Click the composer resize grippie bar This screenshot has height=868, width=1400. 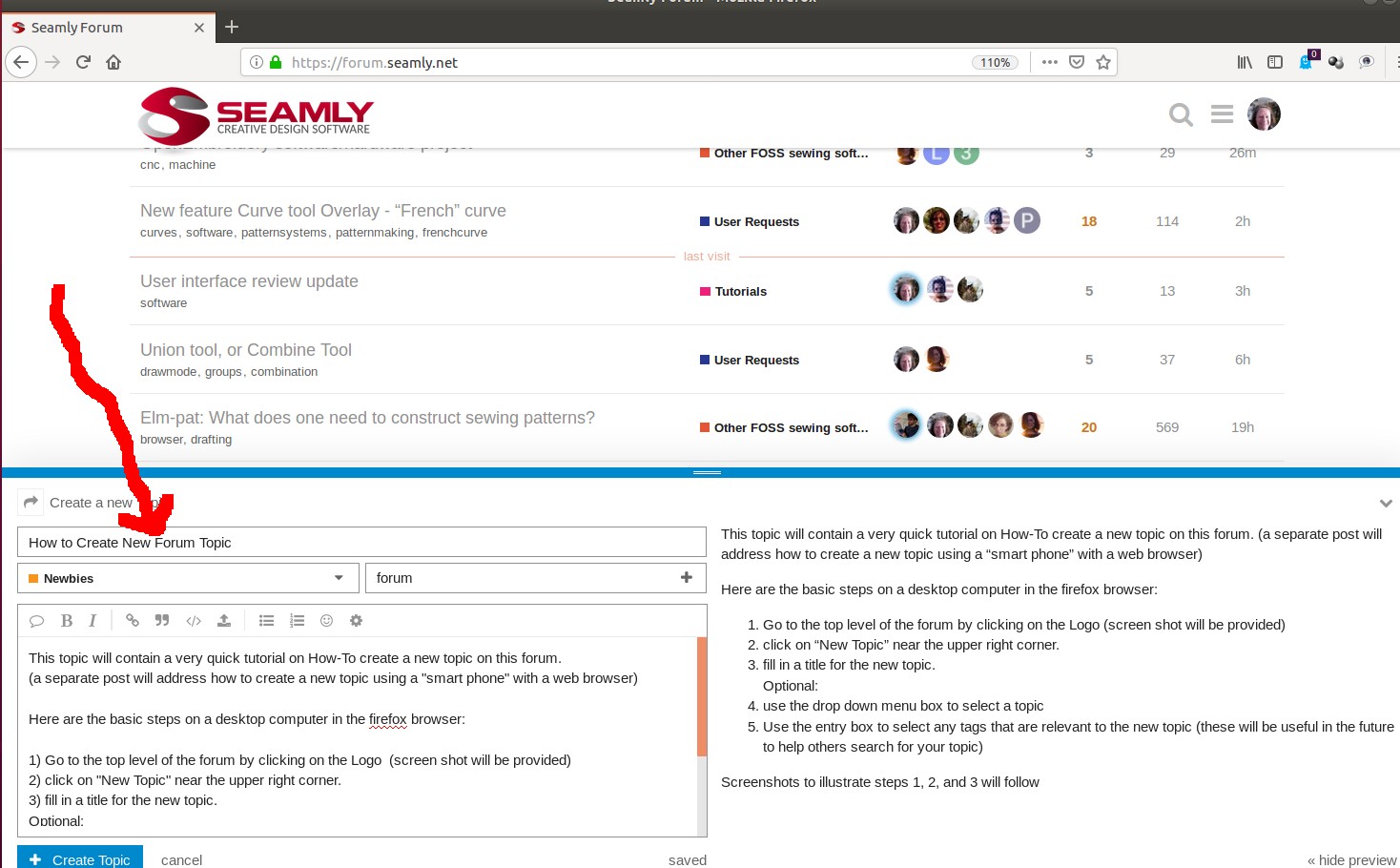(707, 472)
